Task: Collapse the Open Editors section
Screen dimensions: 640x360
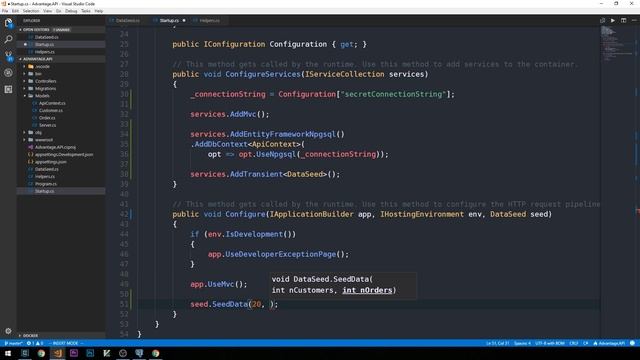Action: 36,30
